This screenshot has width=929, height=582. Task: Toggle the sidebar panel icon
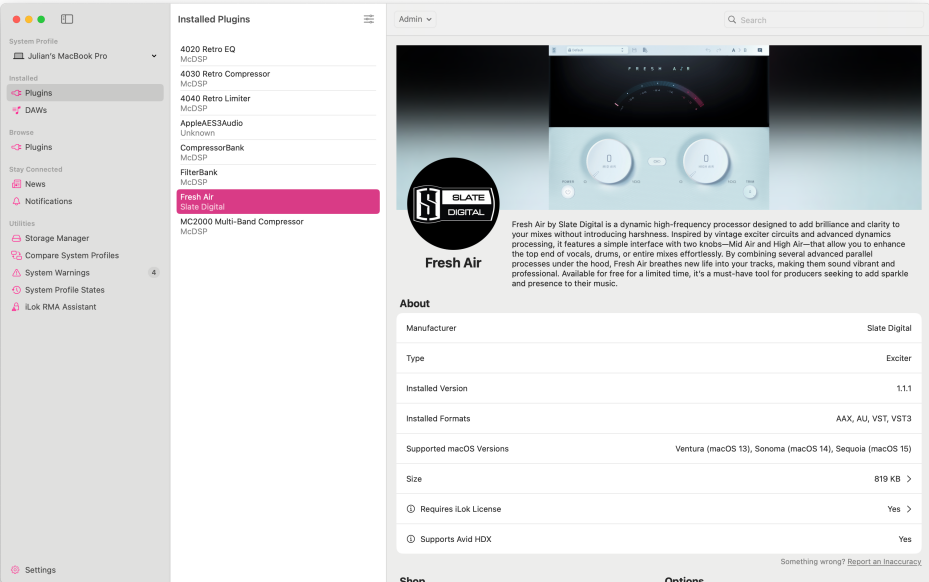[67, 19]
